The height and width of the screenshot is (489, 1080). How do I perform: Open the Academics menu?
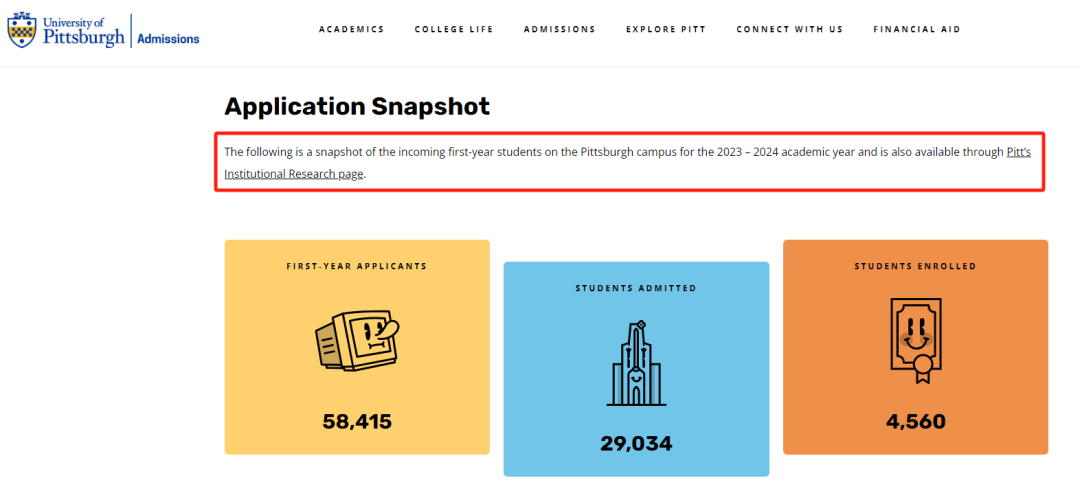pyautogui.click(x=351, y=30)
